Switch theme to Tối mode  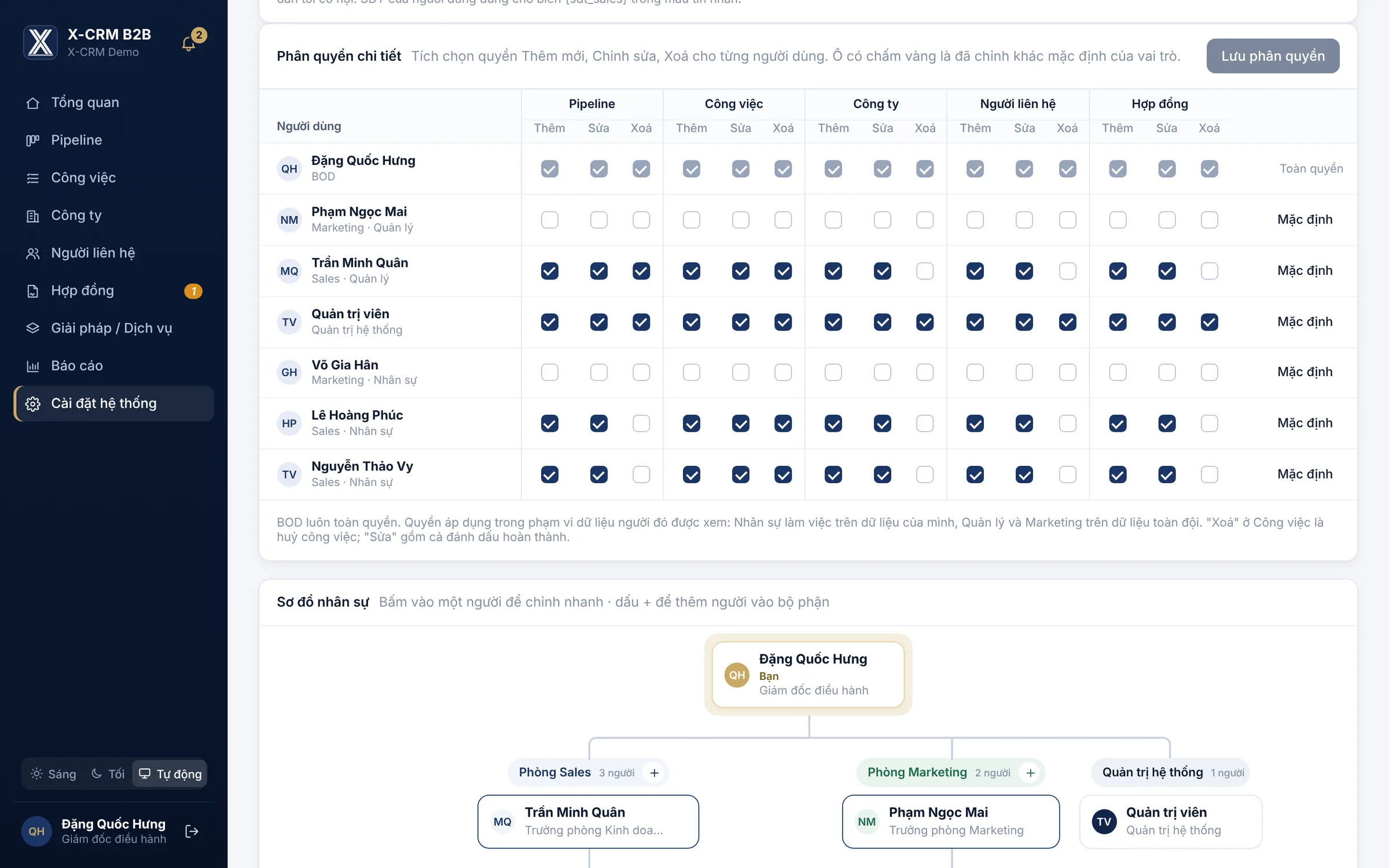(x=108, y=774)
